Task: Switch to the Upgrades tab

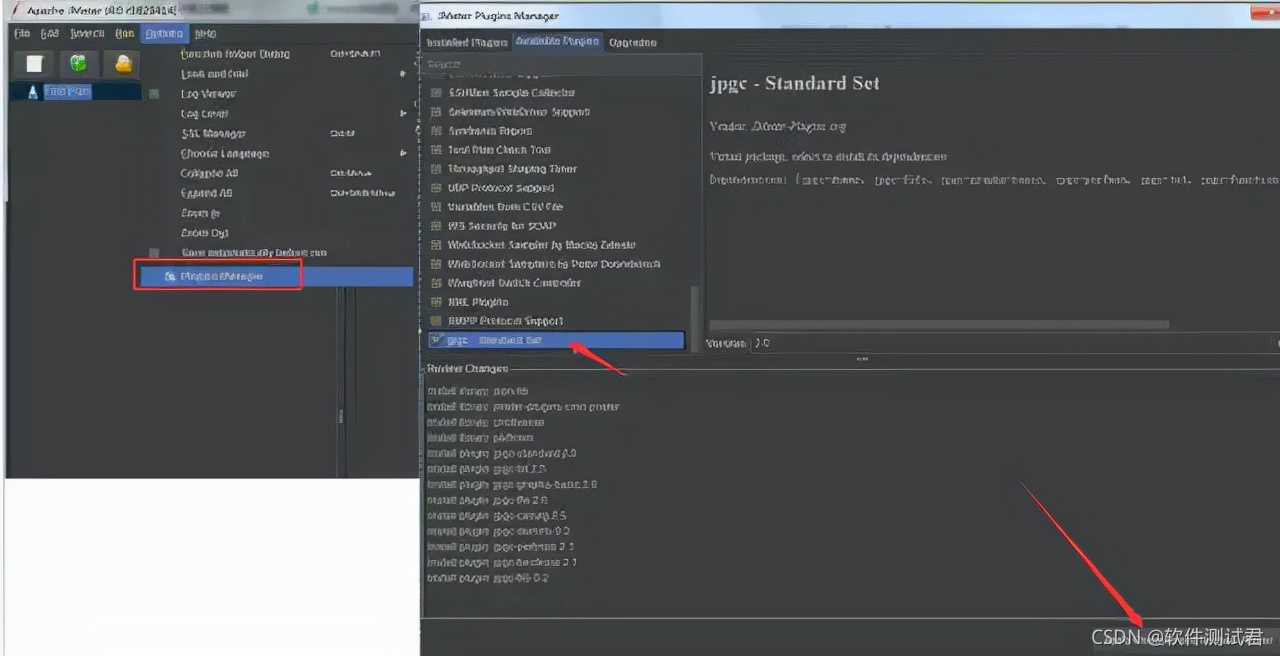Action: 632,42
